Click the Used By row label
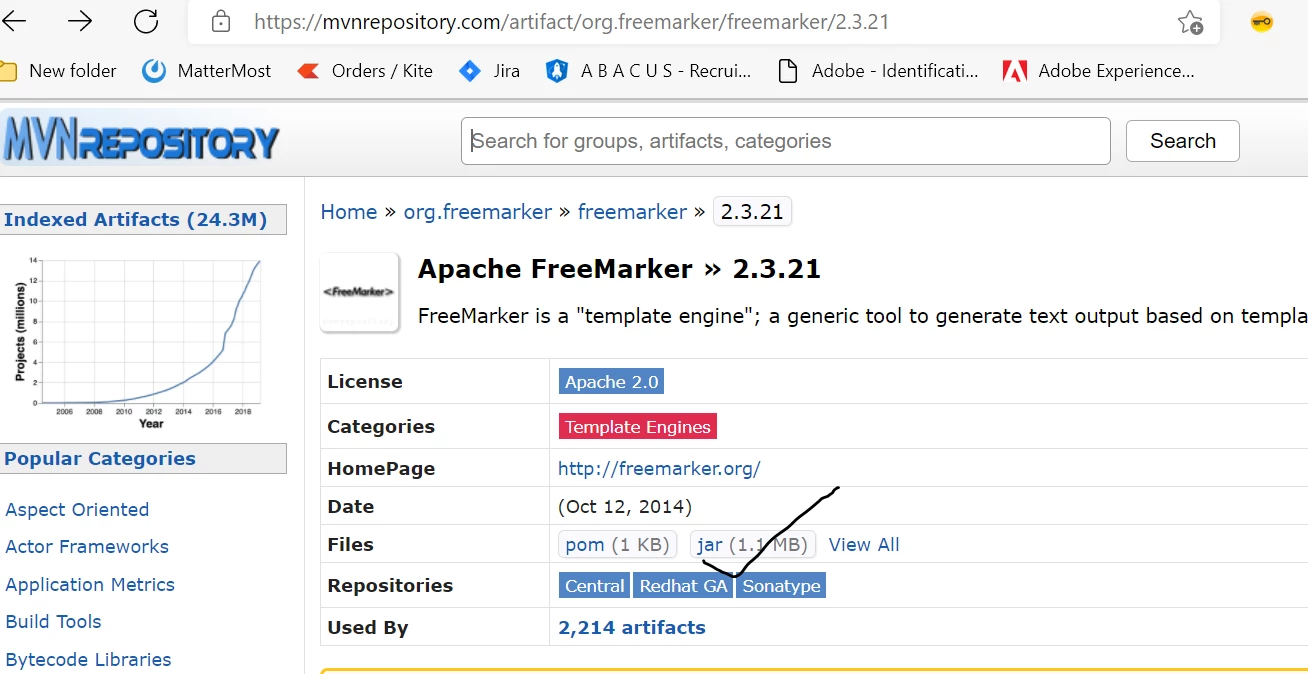 pos(368,628)
